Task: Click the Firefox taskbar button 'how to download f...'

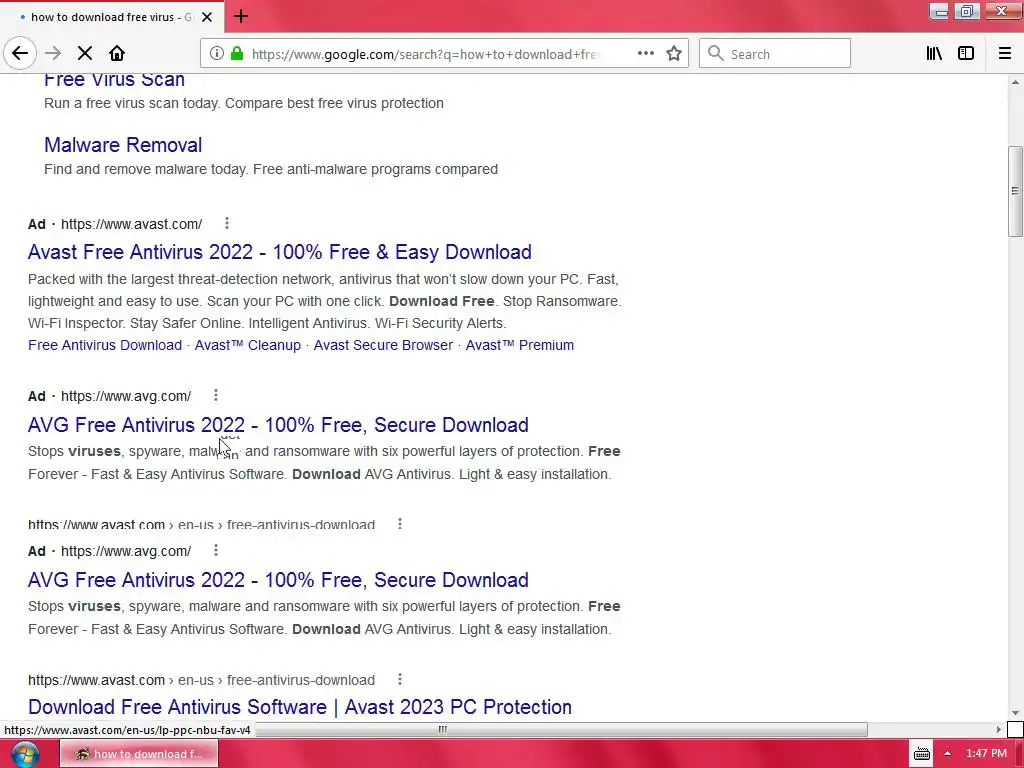Action: (139, 754)
